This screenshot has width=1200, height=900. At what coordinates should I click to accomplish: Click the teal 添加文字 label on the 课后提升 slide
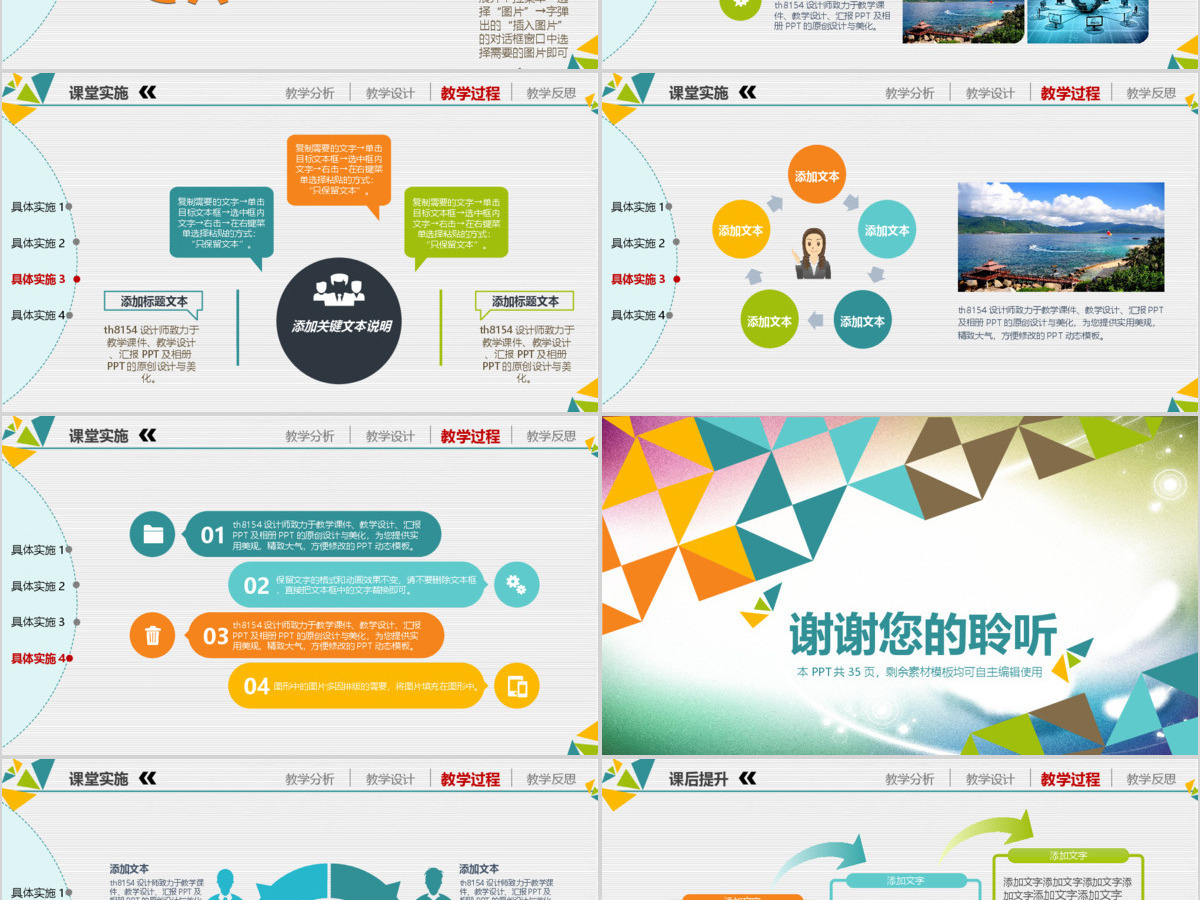[905, 881]
